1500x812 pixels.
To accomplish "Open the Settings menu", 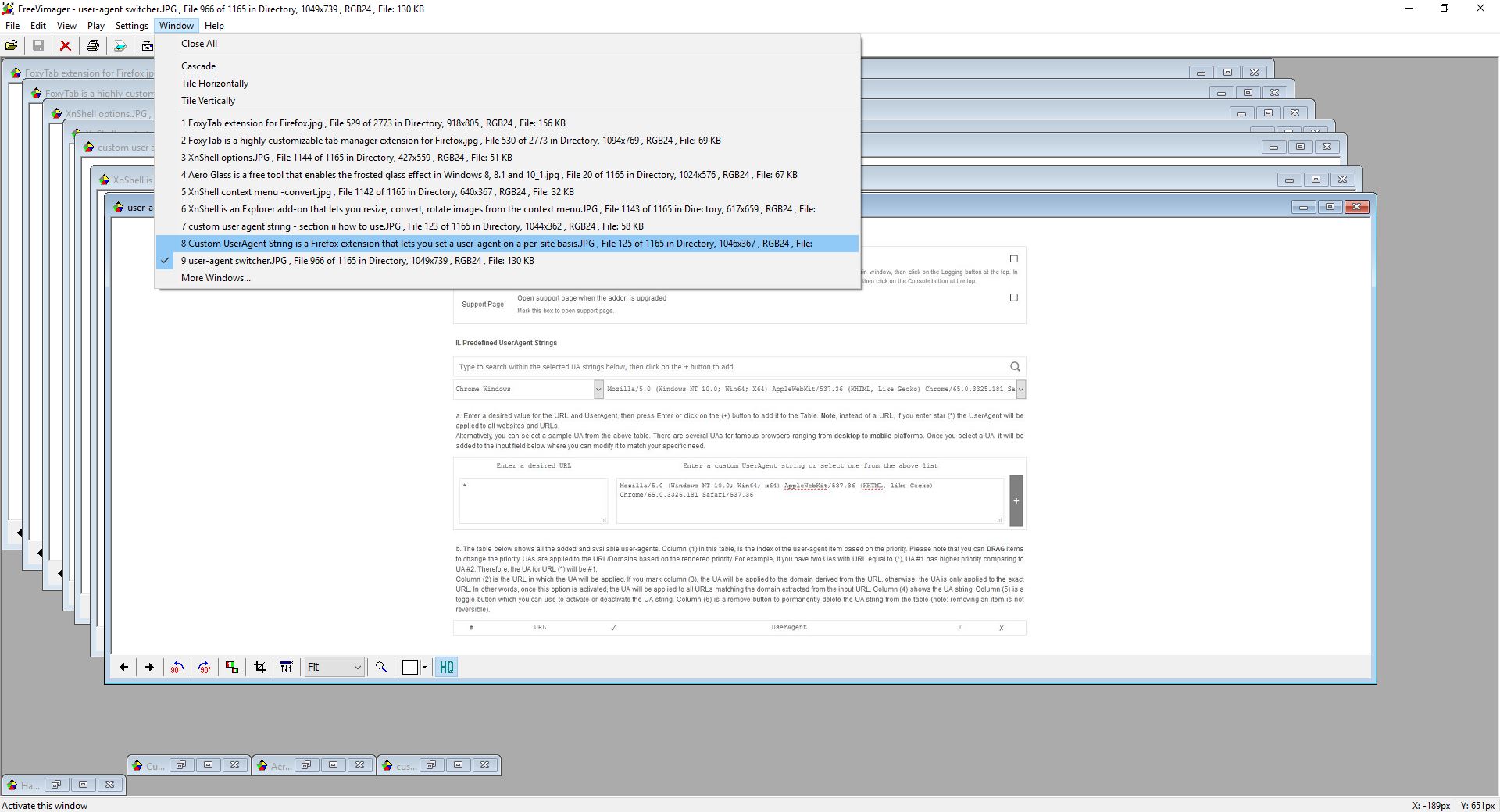I will pos(132,26).
